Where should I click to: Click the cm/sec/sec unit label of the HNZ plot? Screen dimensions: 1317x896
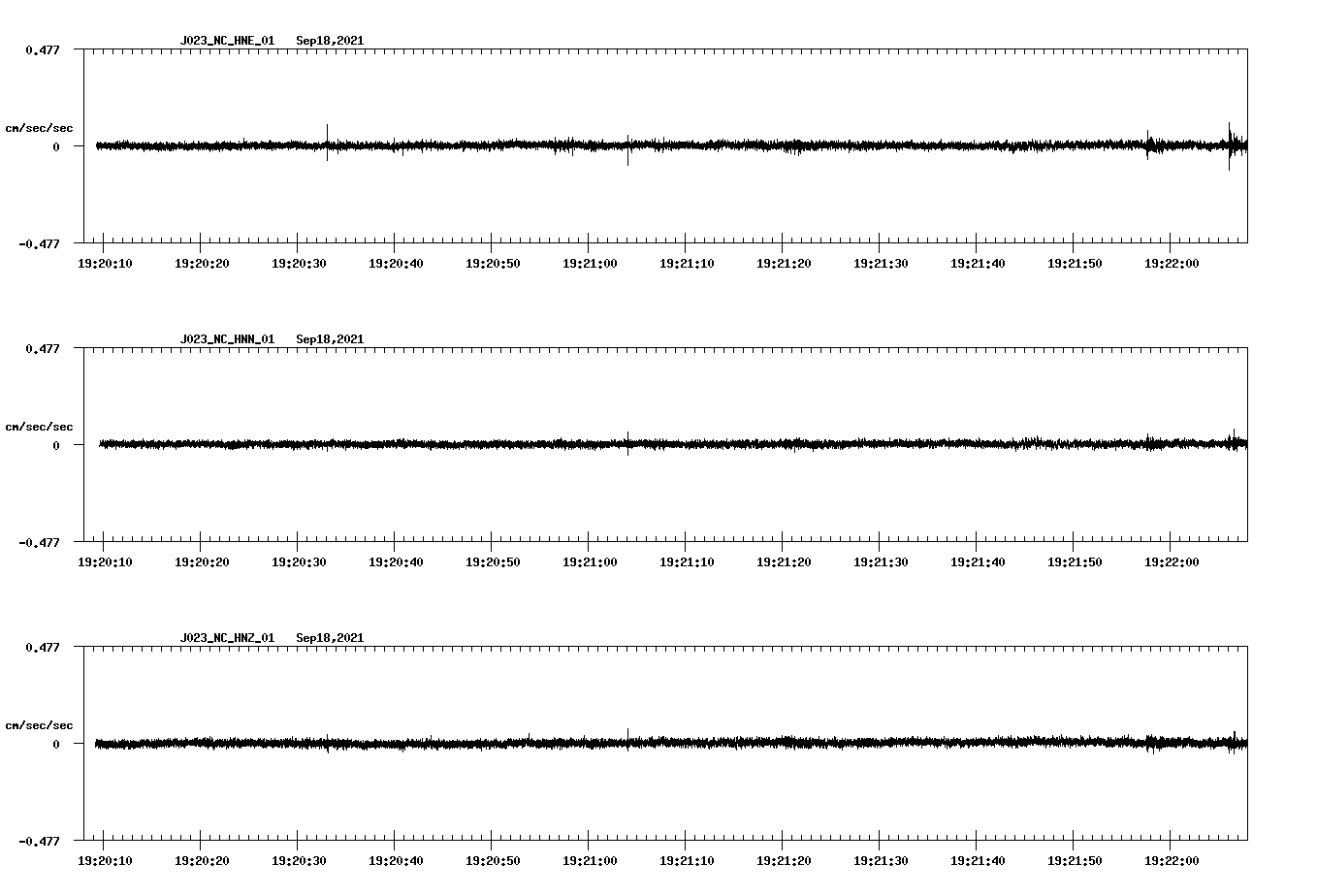click(x=39, y=725)
